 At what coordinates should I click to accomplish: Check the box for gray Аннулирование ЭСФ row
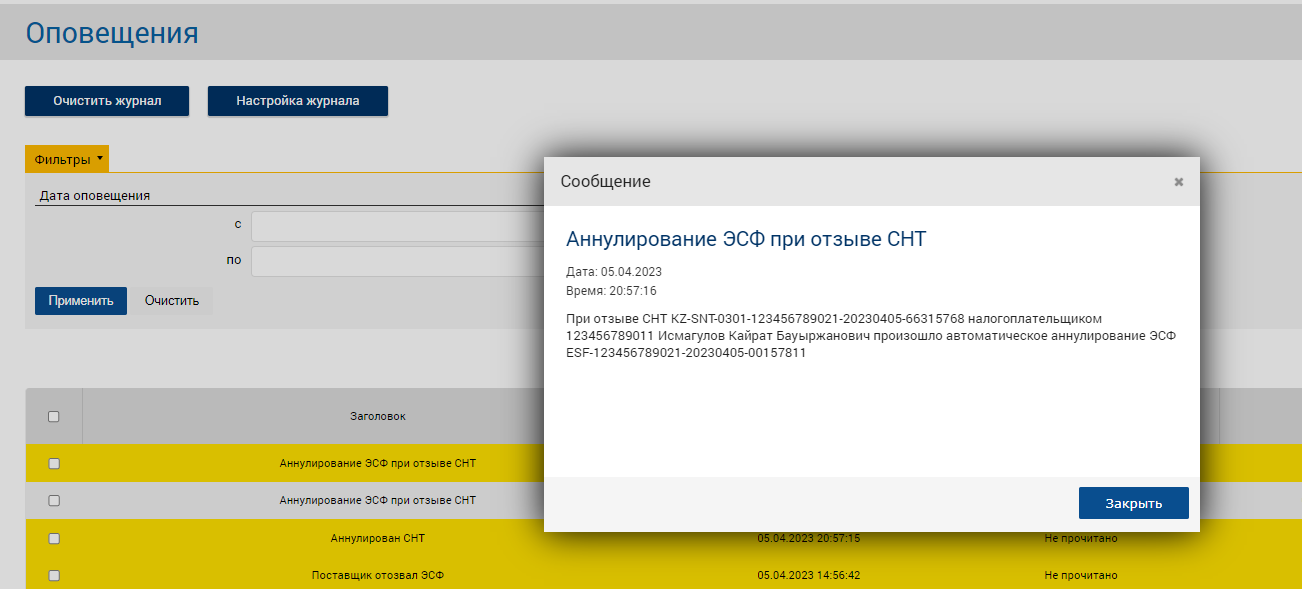click(x=54, y=500)
